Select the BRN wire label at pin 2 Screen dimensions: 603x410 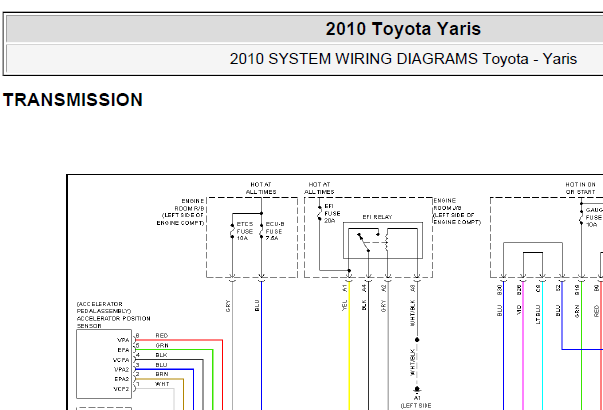pyautogui.click(x=162, y=374)
